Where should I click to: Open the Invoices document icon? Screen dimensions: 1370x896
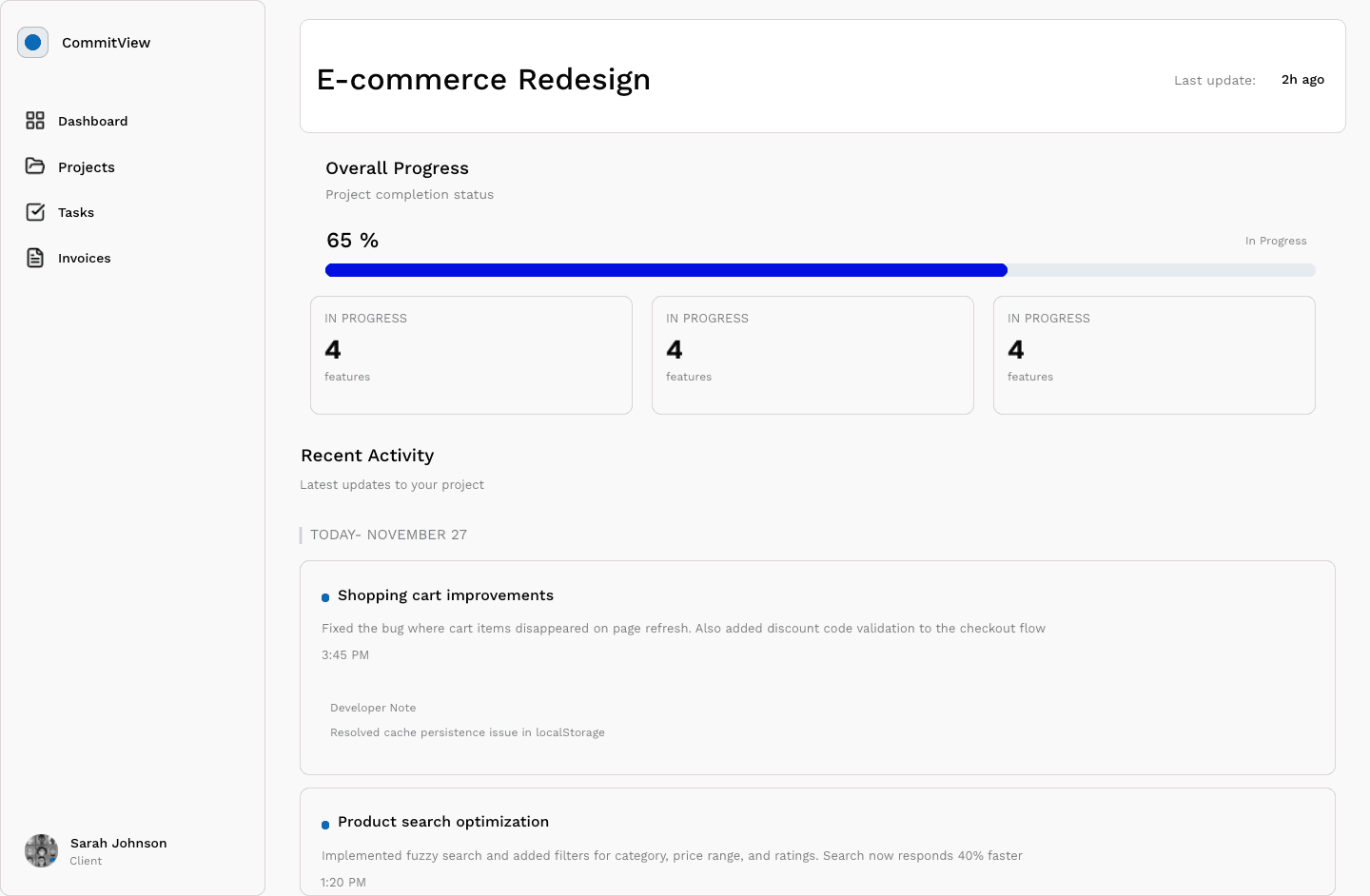pos(35,258)
